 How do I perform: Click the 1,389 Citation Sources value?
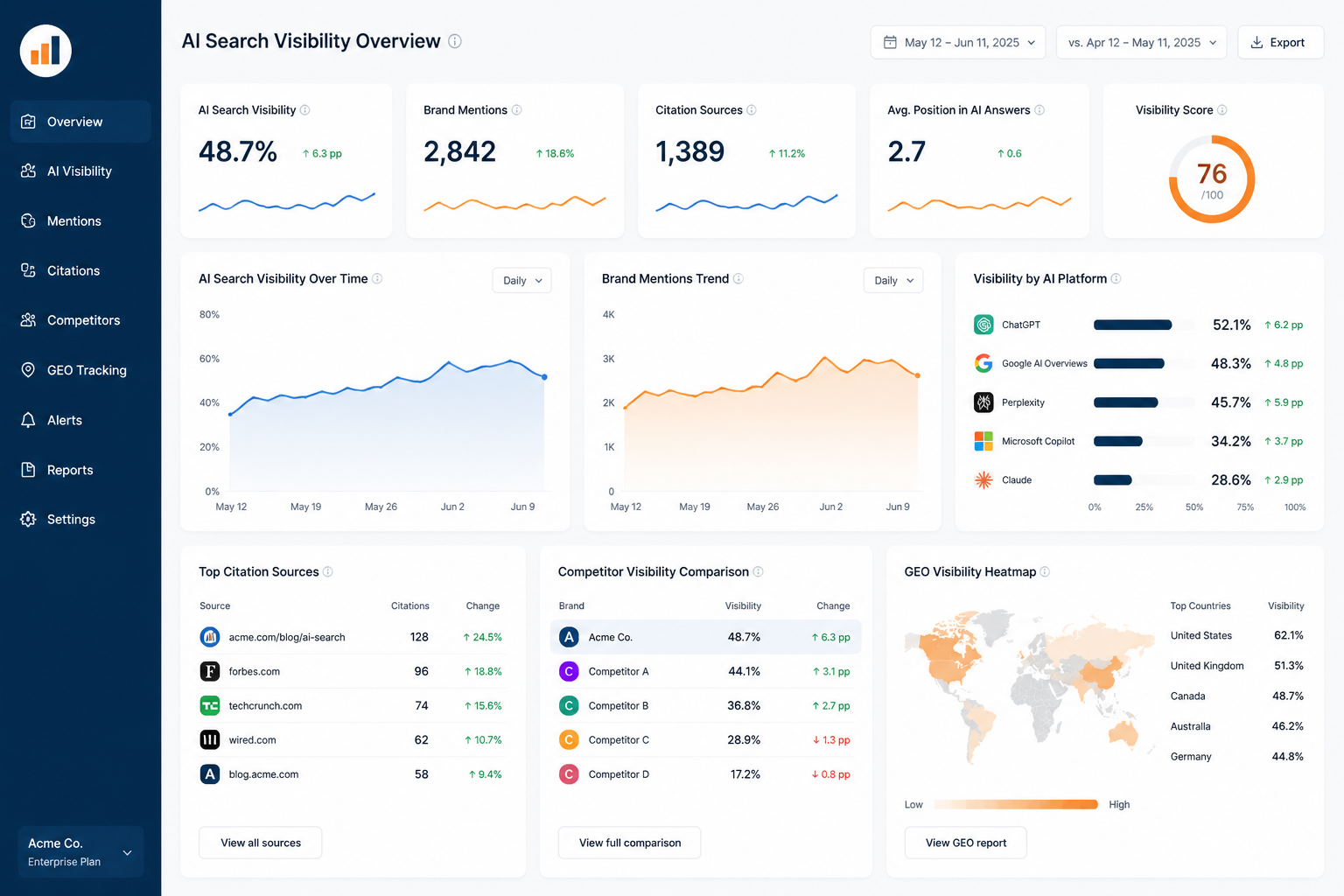(690, 151)
